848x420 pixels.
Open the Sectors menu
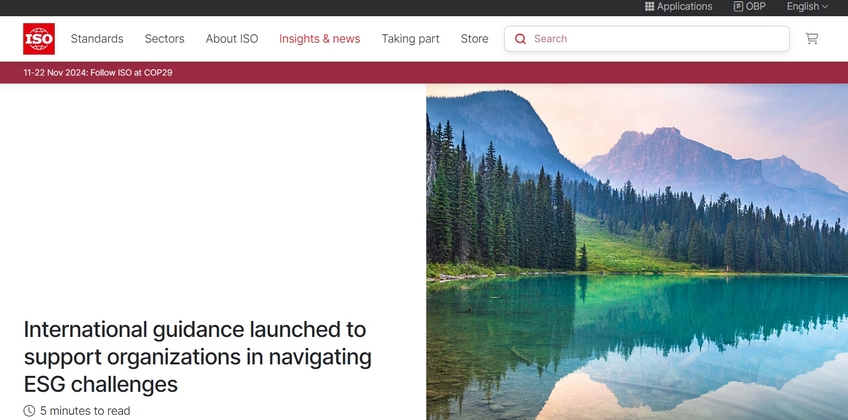pyautogui.click(x=165, y=39)
